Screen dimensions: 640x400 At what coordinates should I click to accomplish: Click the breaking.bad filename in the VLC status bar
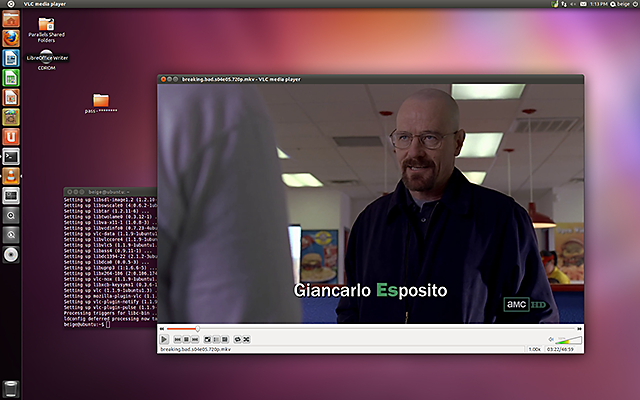[x=196, y=349]
